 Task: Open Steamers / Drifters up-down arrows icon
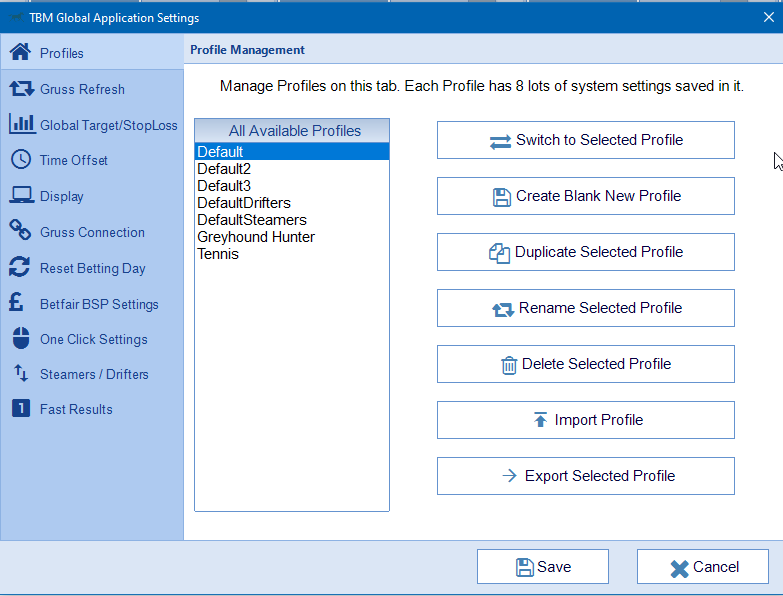tap(21, 373)
